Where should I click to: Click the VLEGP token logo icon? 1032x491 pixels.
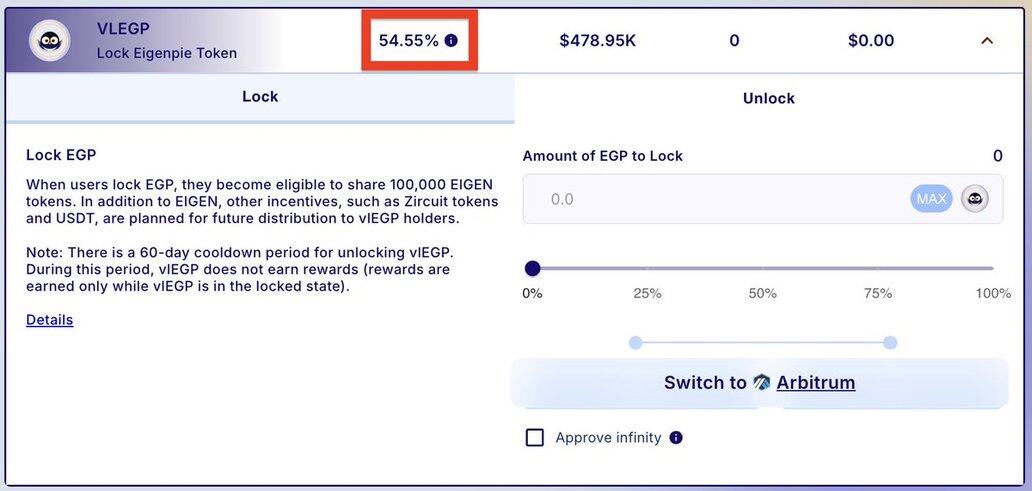click(x=49, y=41)
